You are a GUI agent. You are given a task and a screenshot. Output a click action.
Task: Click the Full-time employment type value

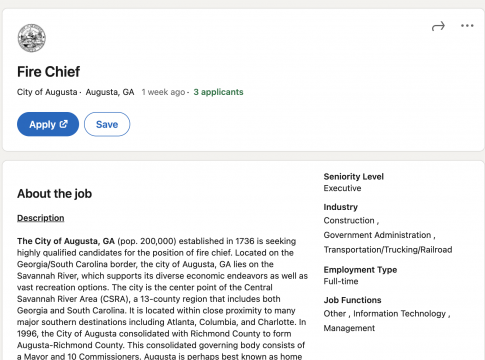[x=341, y=281]
